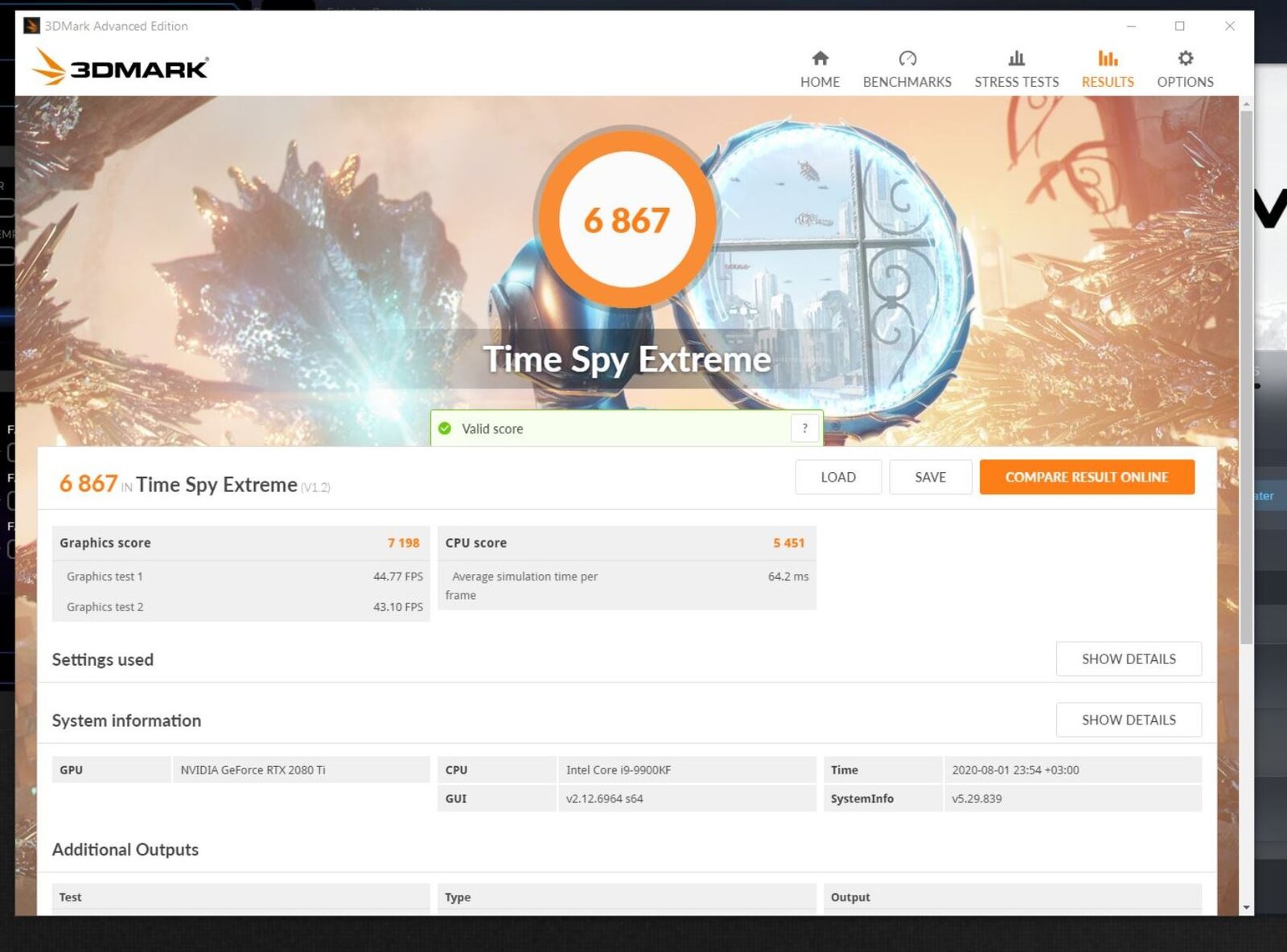Click SystemInfo version v5.29.839

point(977,798)
